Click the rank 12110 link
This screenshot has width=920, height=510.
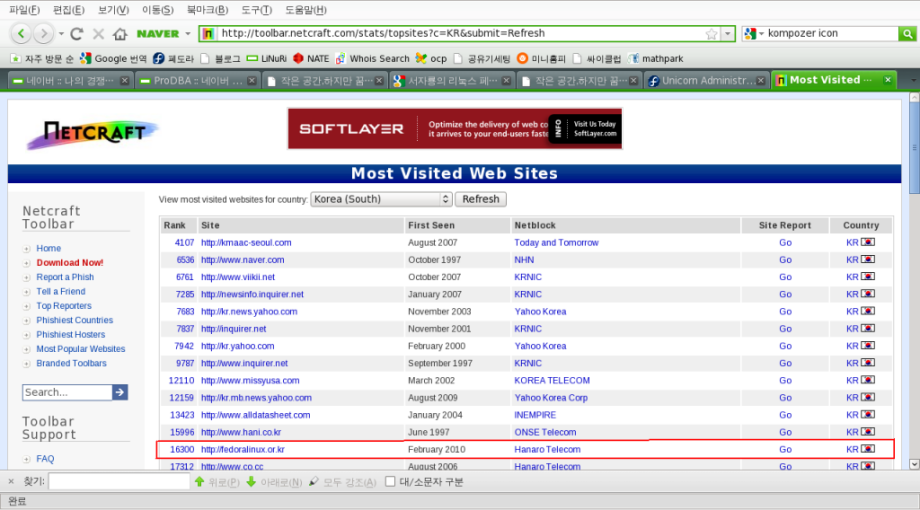pyautogui.click(x=181, y=381)
